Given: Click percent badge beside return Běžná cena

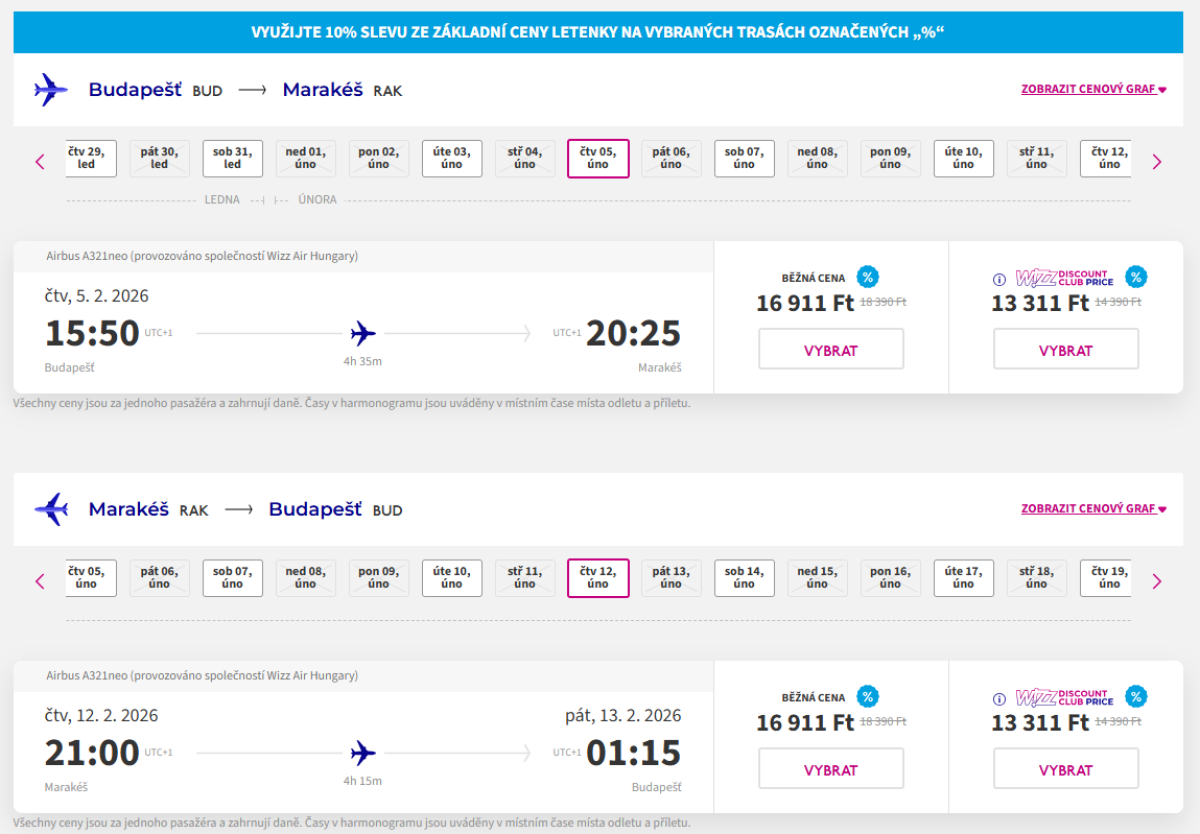Looking at the screenshot, I should pos(868,697).
